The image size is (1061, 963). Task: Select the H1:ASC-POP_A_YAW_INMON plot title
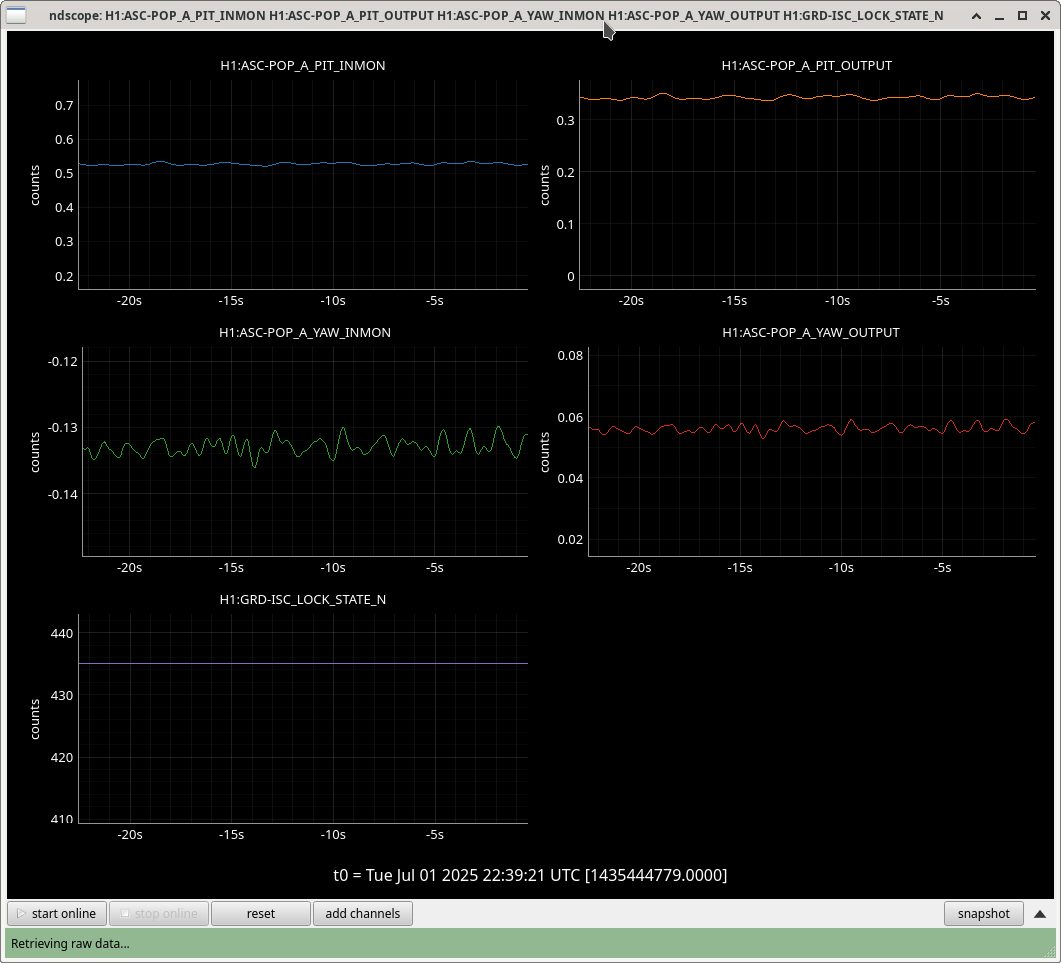coord(304,332)
